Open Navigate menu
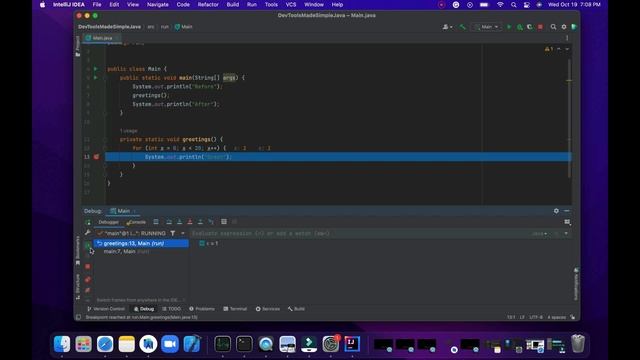This screenshot has height=360, width=640. 158,4
